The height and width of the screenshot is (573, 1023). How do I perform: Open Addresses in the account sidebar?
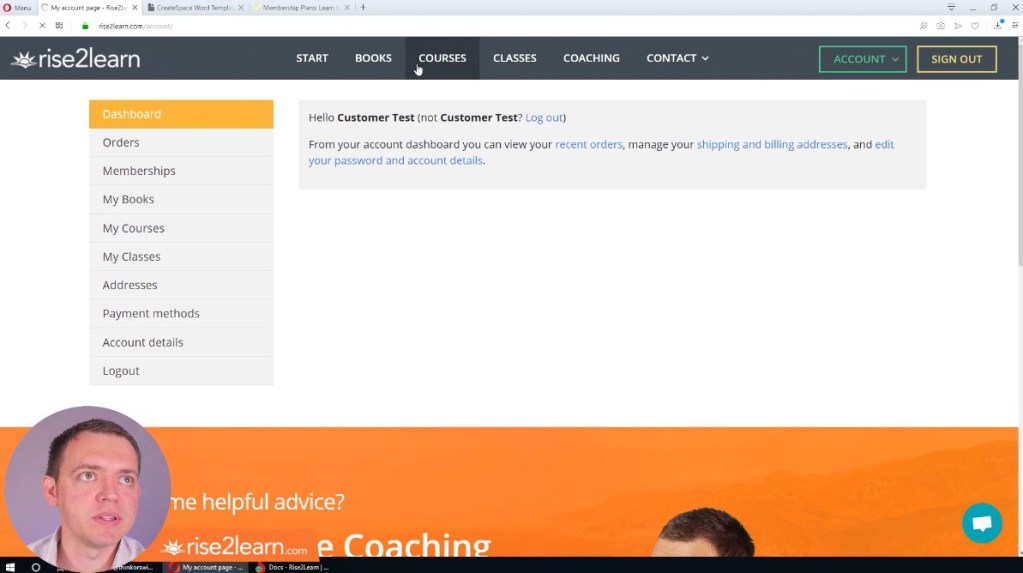point(181,285)
